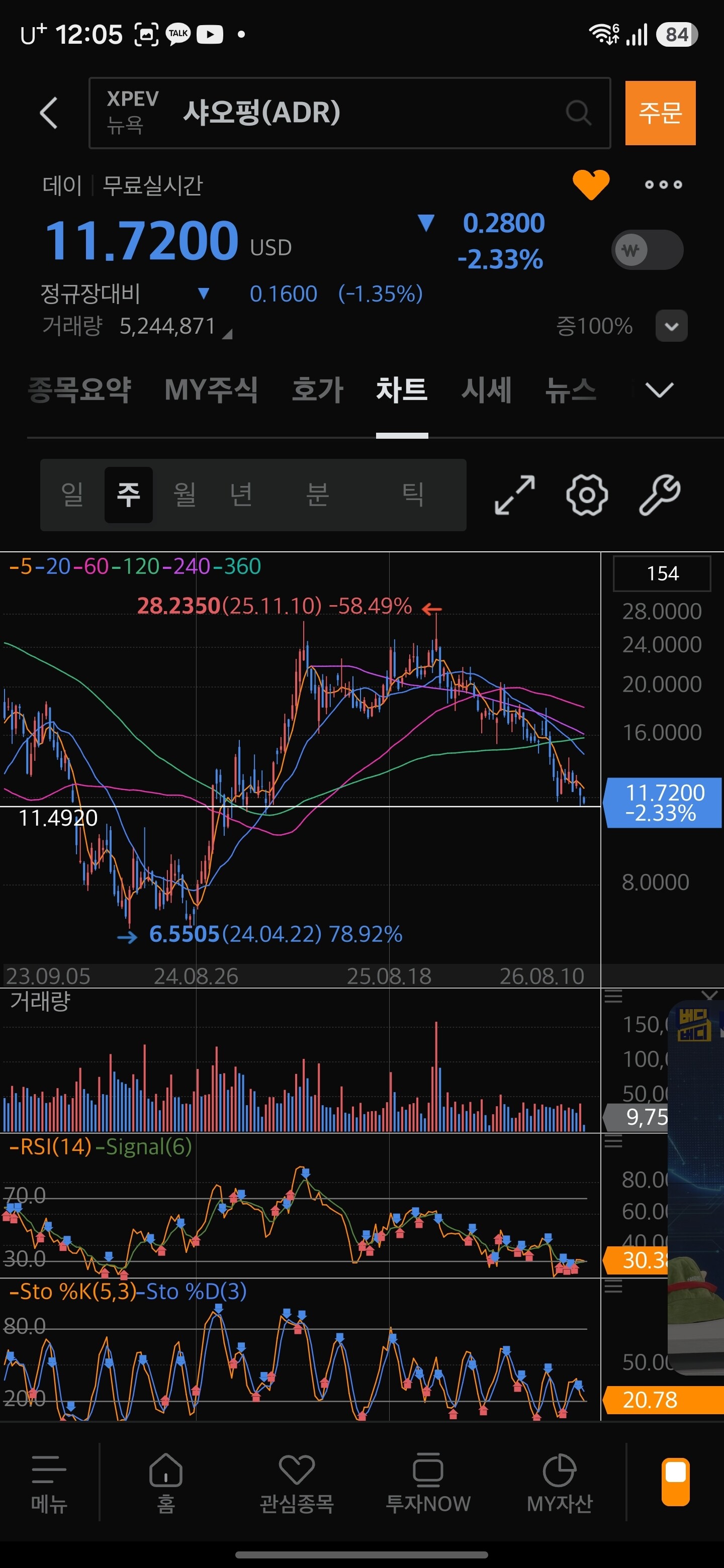This screenshot has width=724, height=1568.
Task: Tap the 정규장대비 change row
Action: coord(231,294)
